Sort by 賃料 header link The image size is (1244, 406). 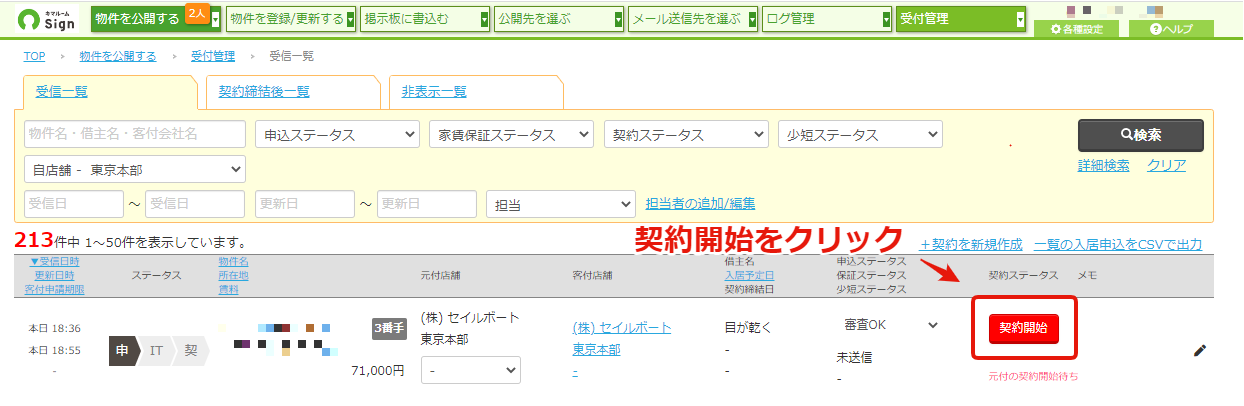click(228, 289)
